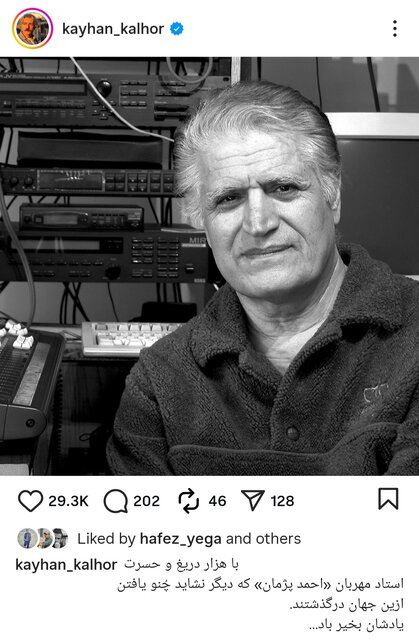Save post with the bookmark icon
The width and height of the screenshot is (419, 640).
click(x=388, y=499)
